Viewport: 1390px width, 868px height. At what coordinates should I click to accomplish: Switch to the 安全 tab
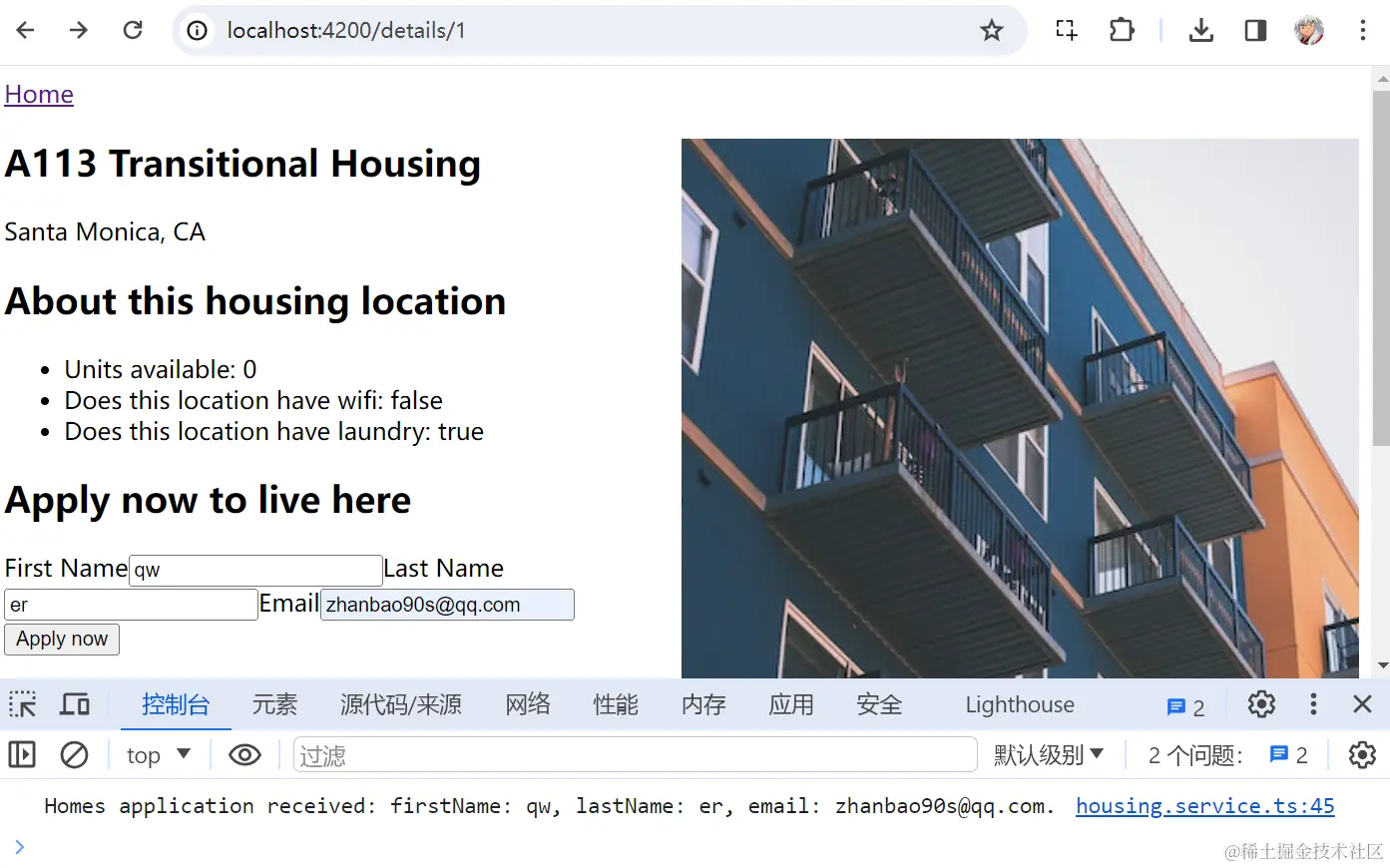879,704
